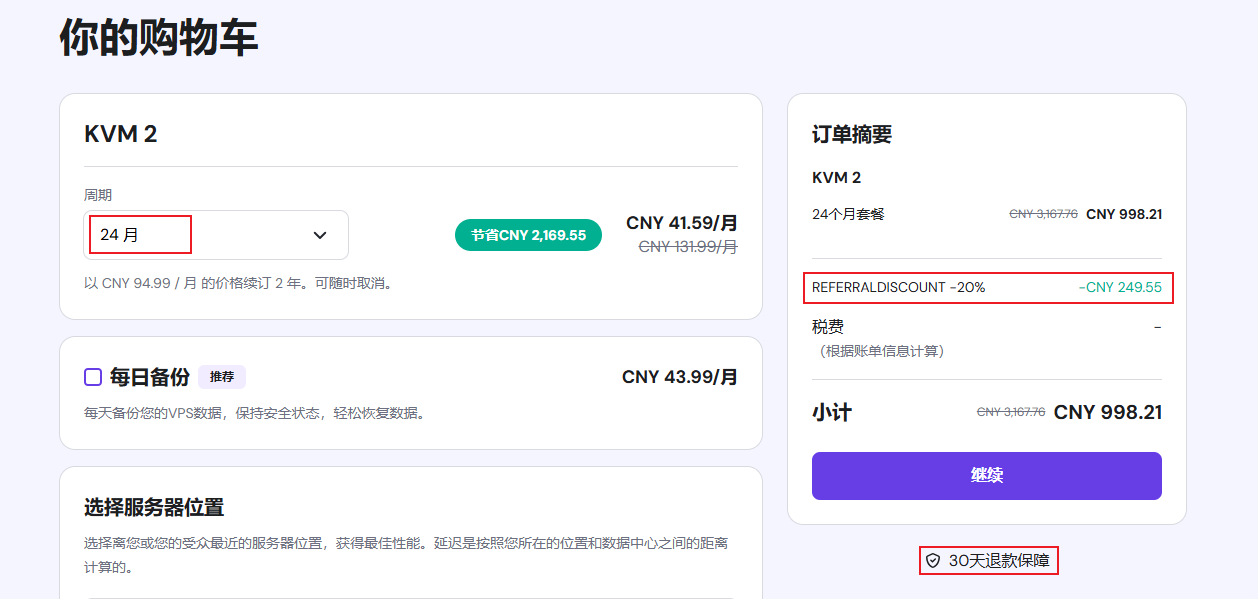Click the 税费 tax row label
The image size is (1258, 599).
(828, 327)
